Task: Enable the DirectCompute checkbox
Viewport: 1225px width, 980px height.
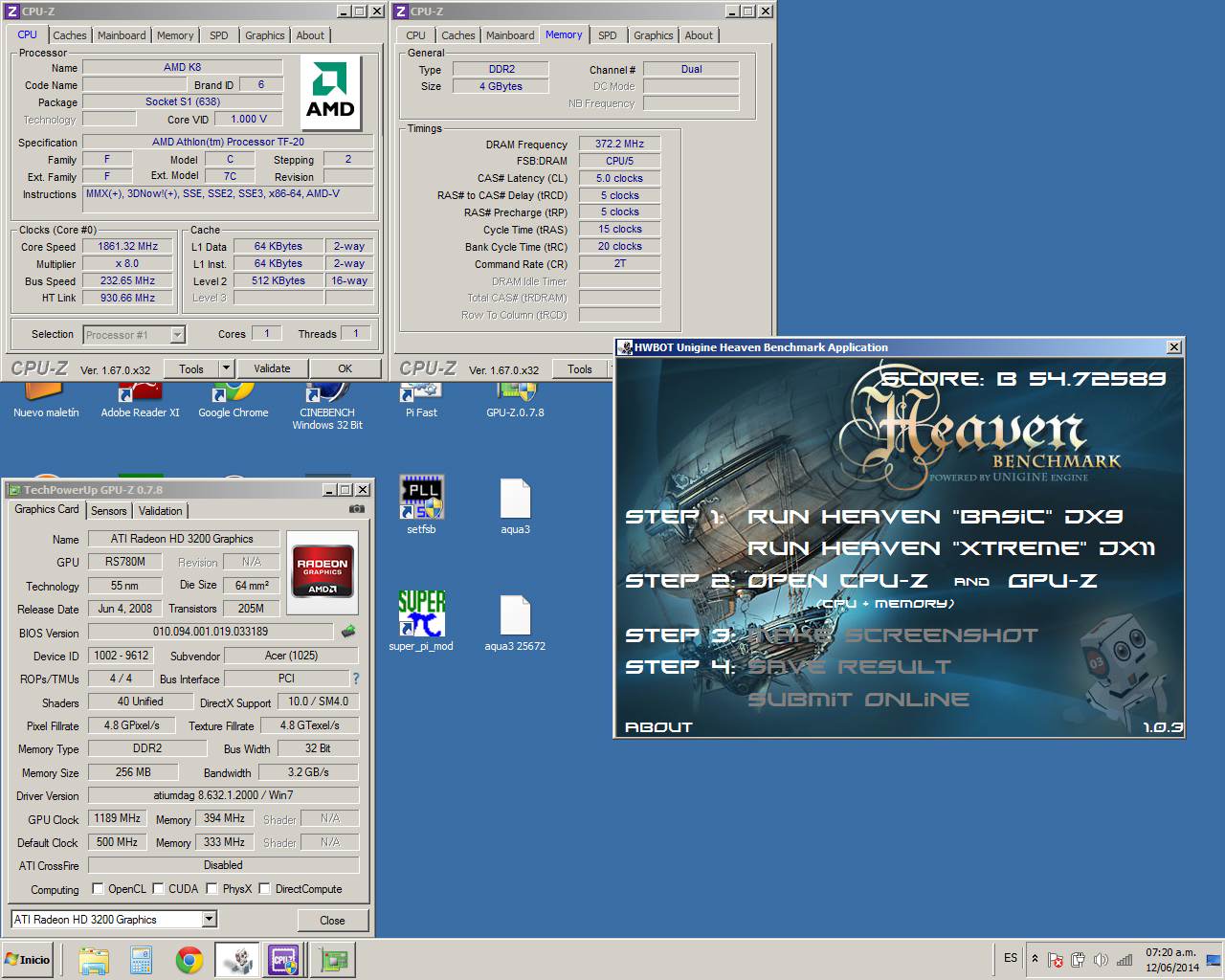Action: tap(264, 888)
